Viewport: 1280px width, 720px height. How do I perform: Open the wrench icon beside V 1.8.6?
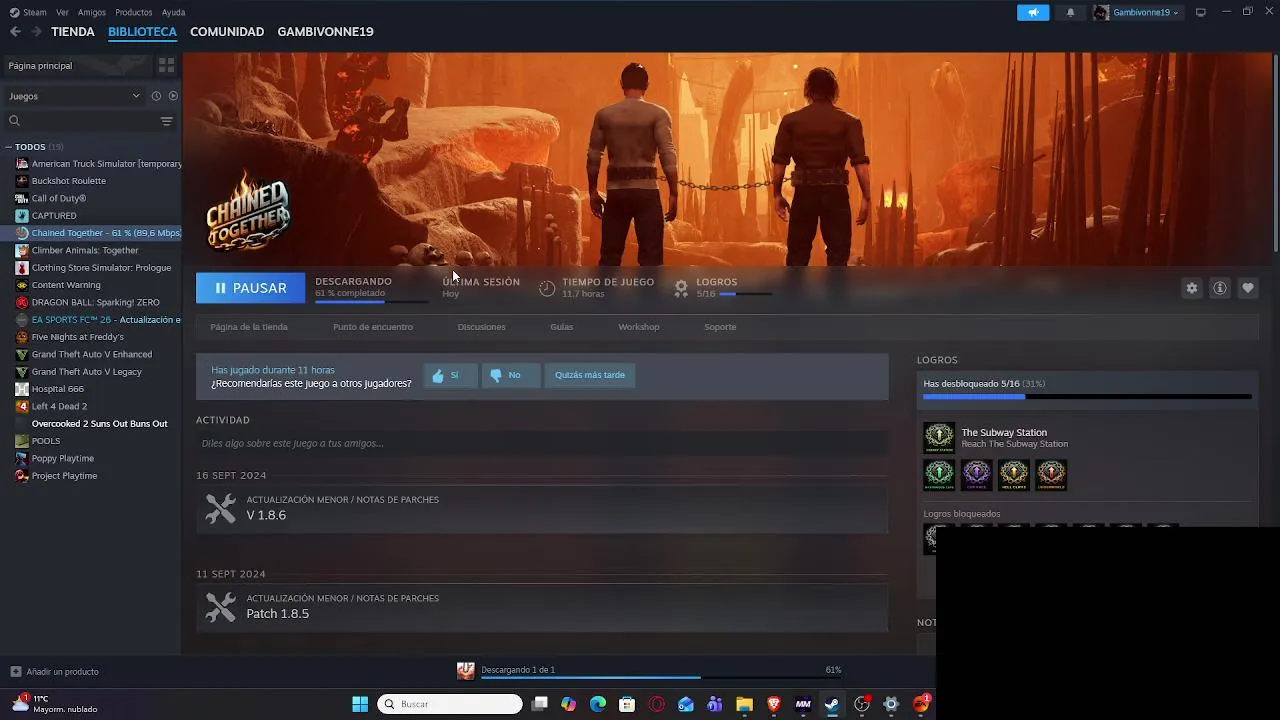(x=220, y=508)
